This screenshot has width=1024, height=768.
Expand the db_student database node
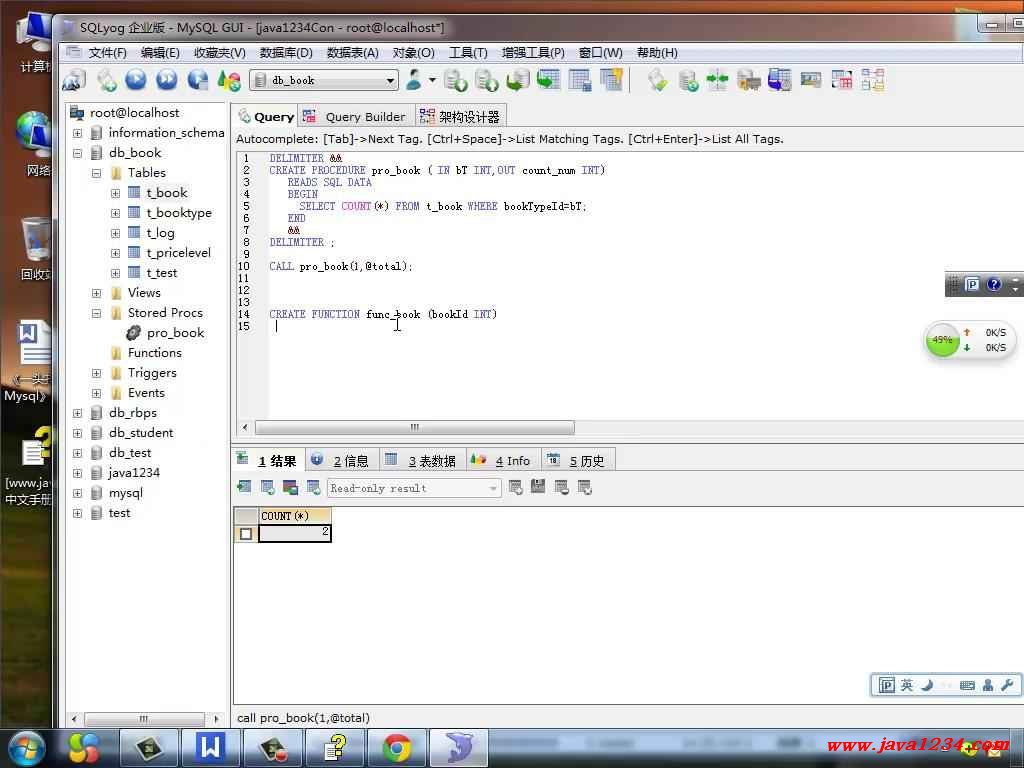point(77,433)
